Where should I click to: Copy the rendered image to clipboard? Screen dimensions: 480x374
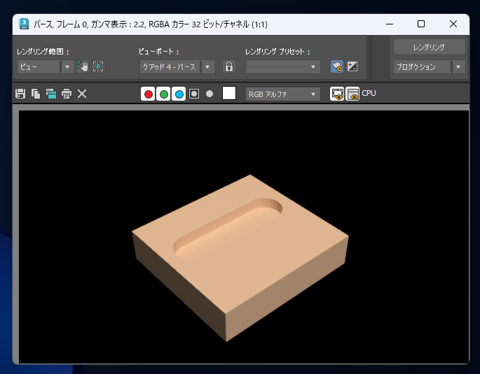click(36, 94)
